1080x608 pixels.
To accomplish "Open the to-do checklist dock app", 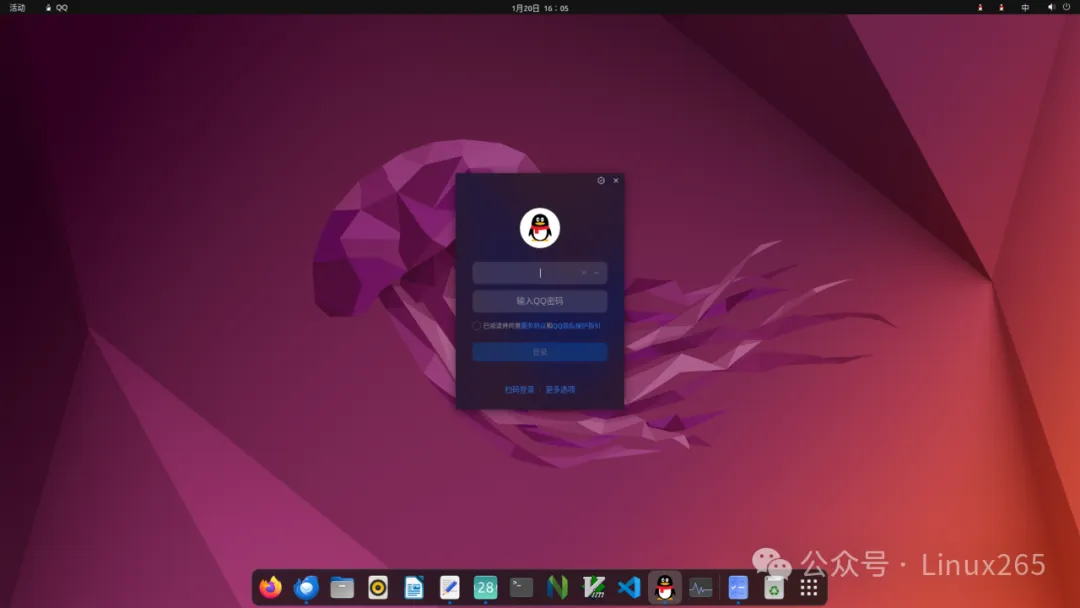I will 738,587.
